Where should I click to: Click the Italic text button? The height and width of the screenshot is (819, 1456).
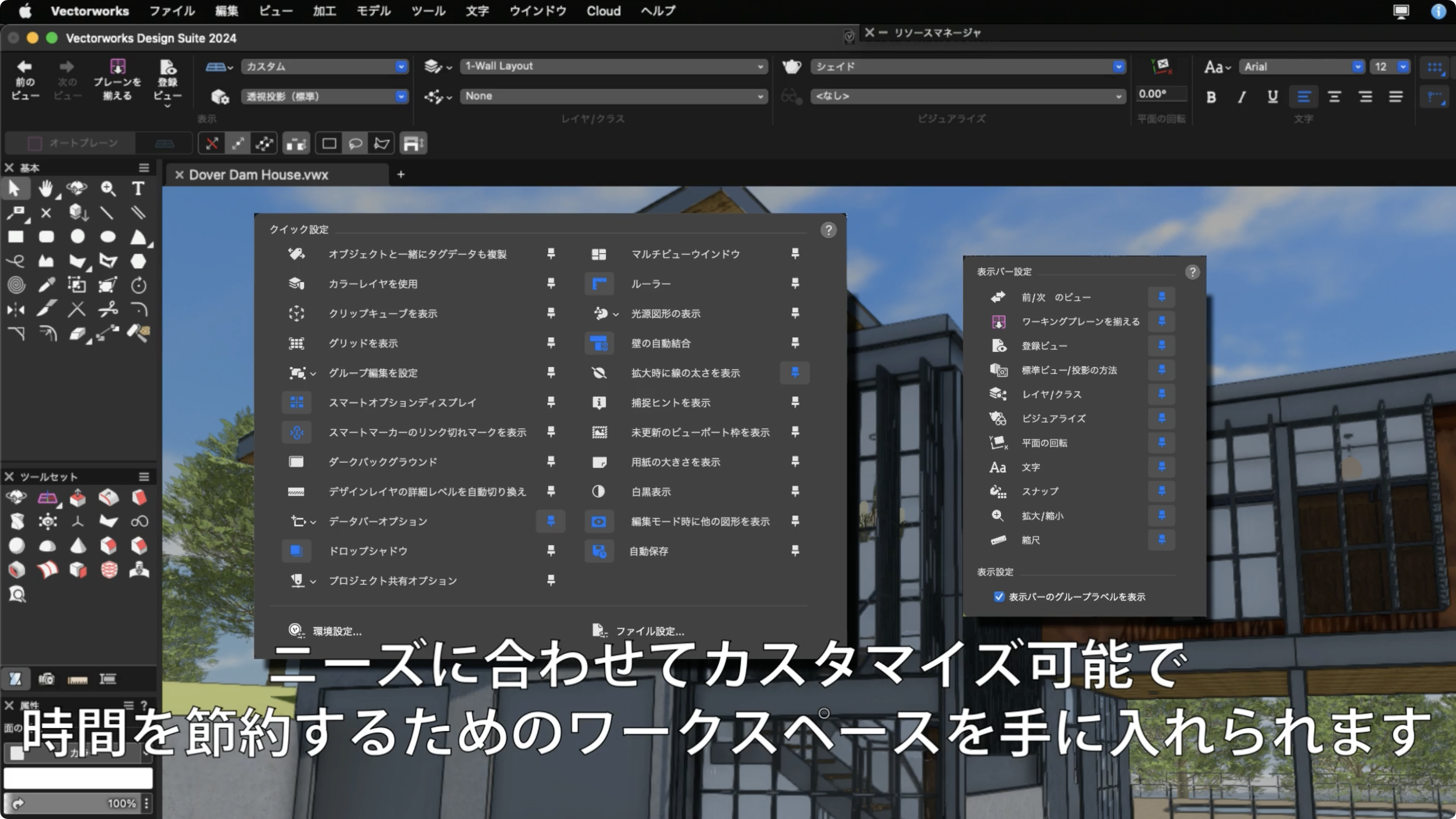point(1242,97)
